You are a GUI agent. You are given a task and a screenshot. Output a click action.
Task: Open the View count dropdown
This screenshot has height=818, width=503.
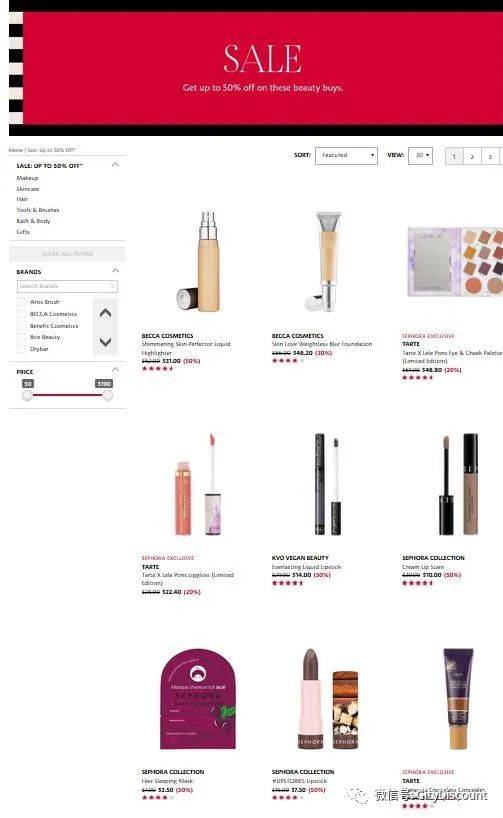tap(421, 155)
